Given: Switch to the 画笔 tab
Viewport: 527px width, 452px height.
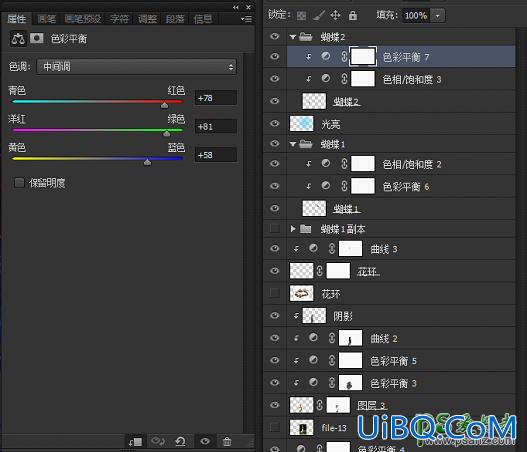Looking at the screenshot, I should pyautogui.click(x=46, y=19).
